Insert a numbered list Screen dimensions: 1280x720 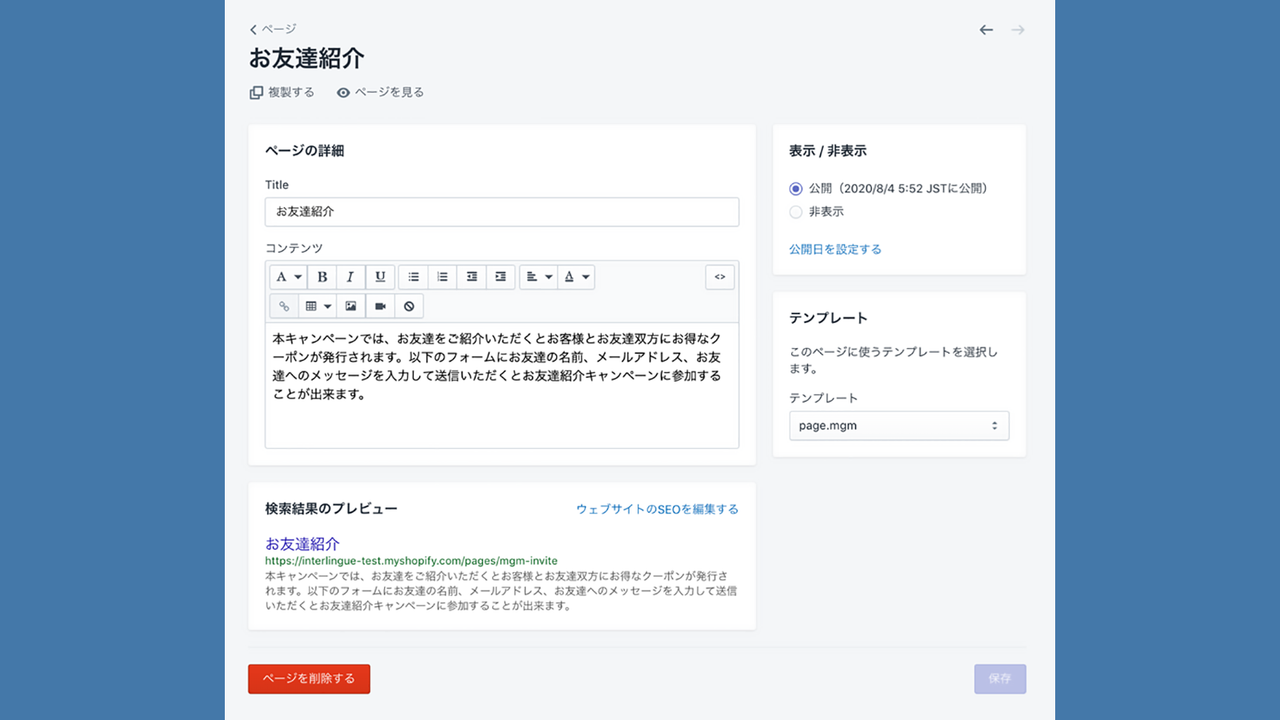tap(442, 277)
